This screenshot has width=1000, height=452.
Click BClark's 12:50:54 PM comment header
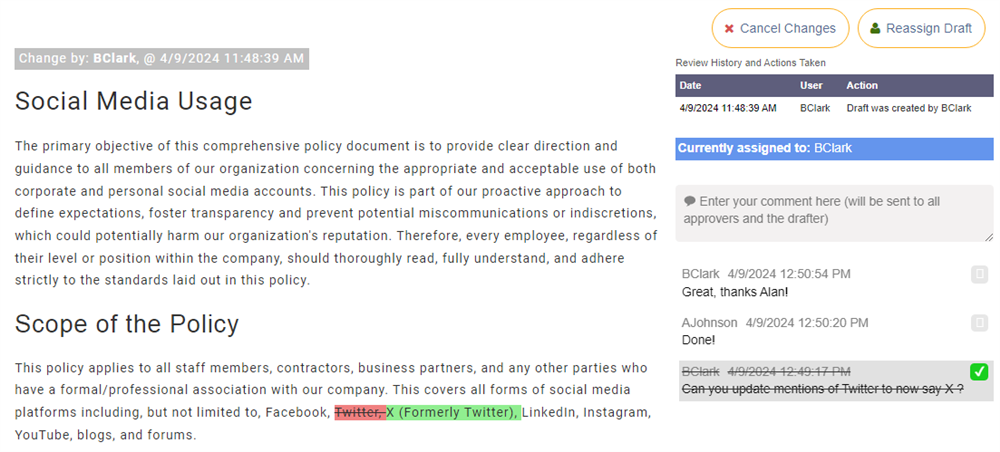pyautogui.click(x=766, y=274)
